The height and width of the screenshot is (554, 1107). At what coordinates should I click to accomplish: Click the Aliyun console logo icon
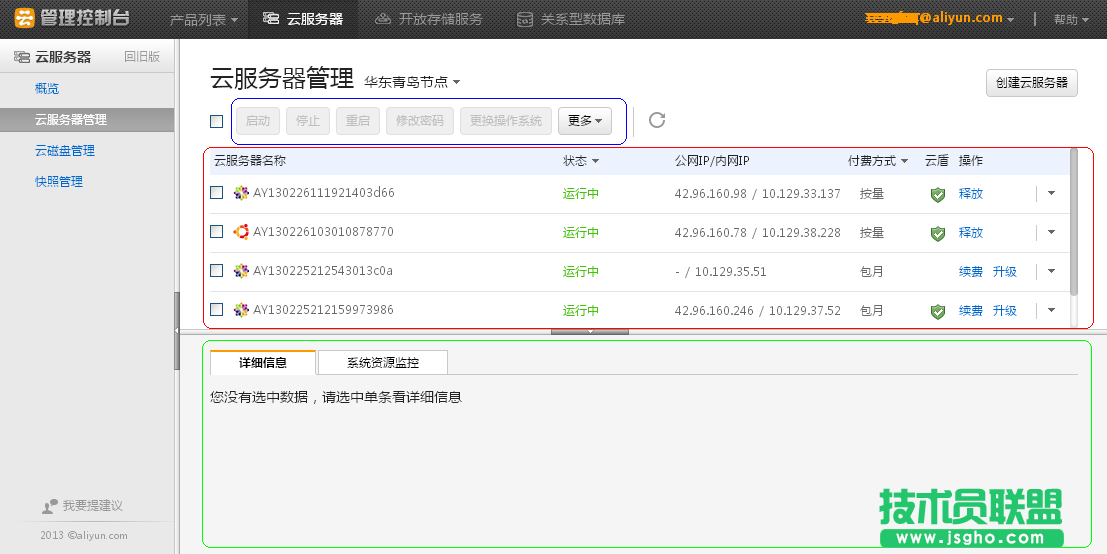click(25, 18)
